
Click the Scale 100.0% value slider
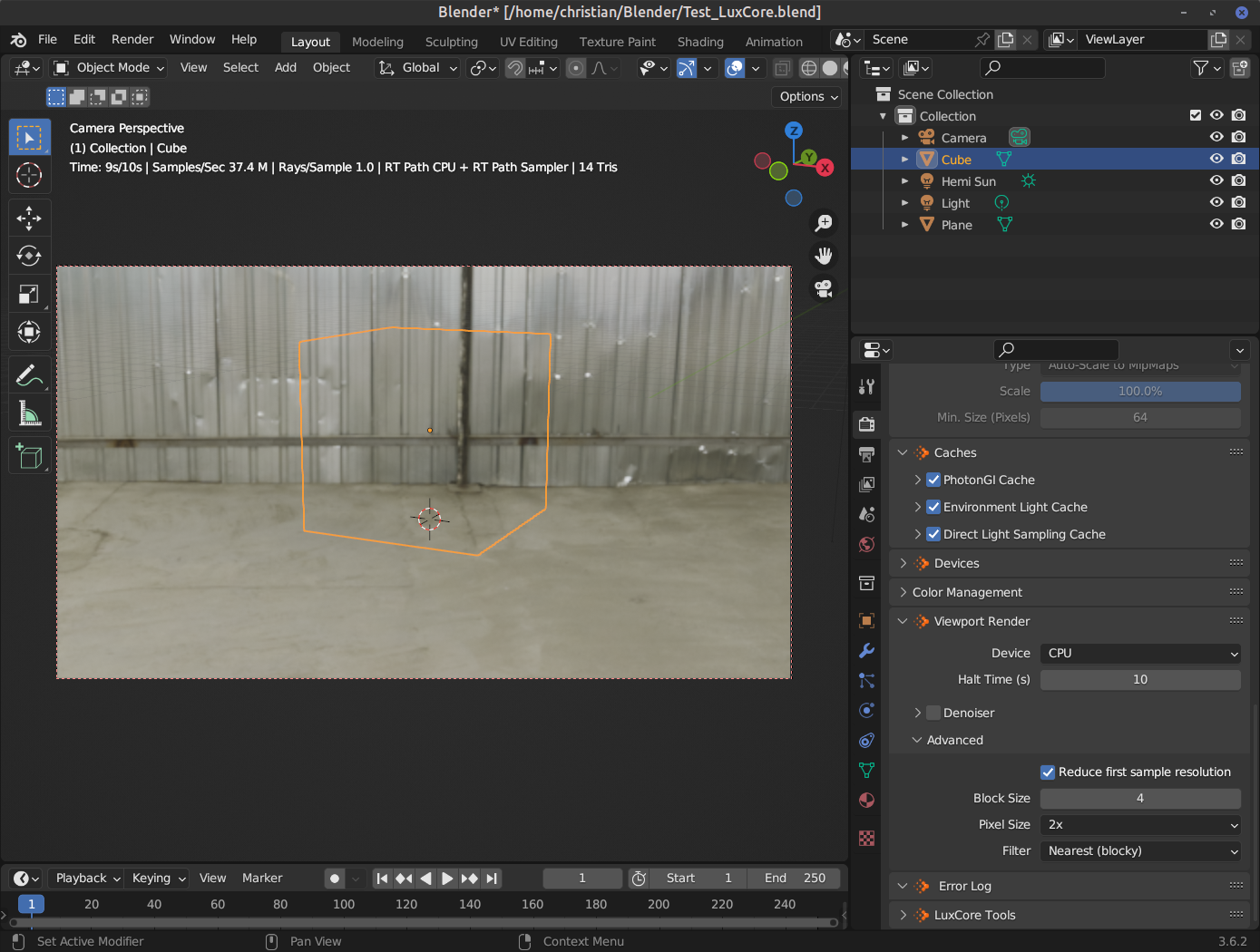(x=1140, y=391)
